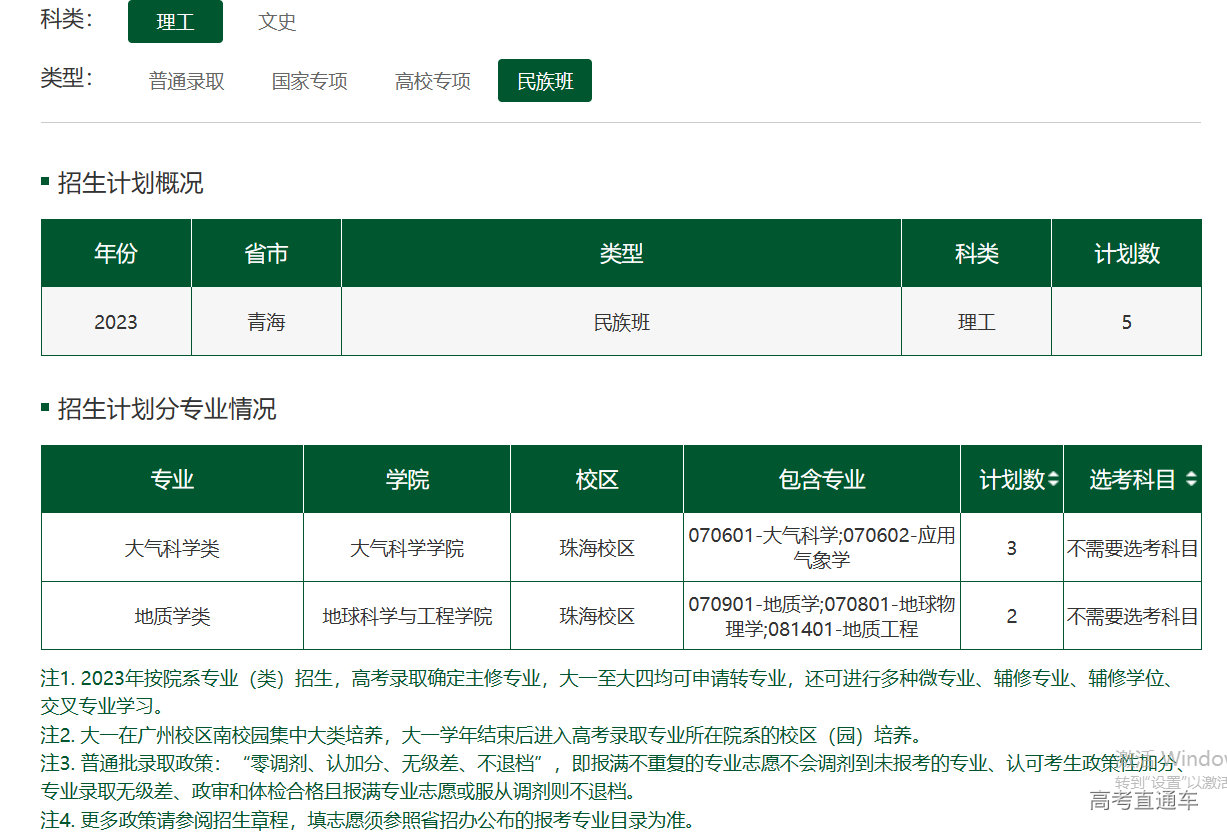
Task: Select the 民族班 admission type
Action: (545, 82)
